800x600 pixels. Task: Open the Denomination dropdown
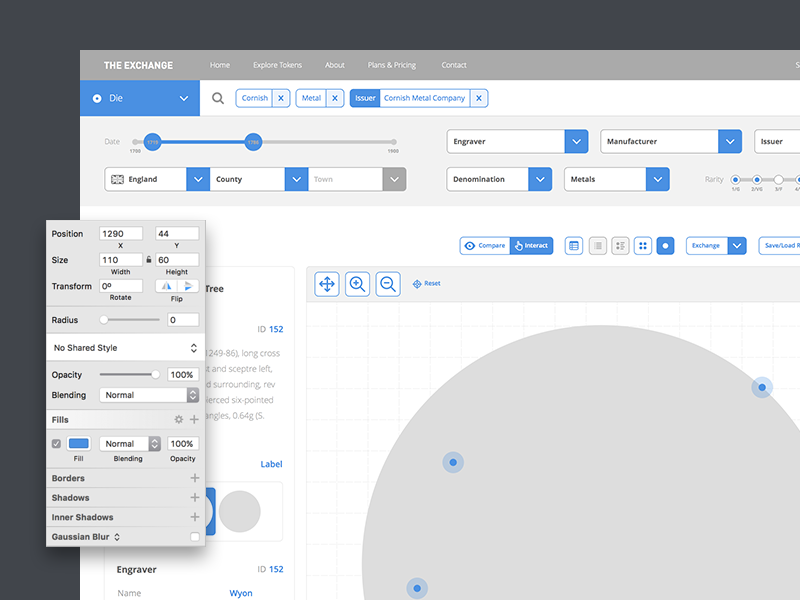[499, 179]
